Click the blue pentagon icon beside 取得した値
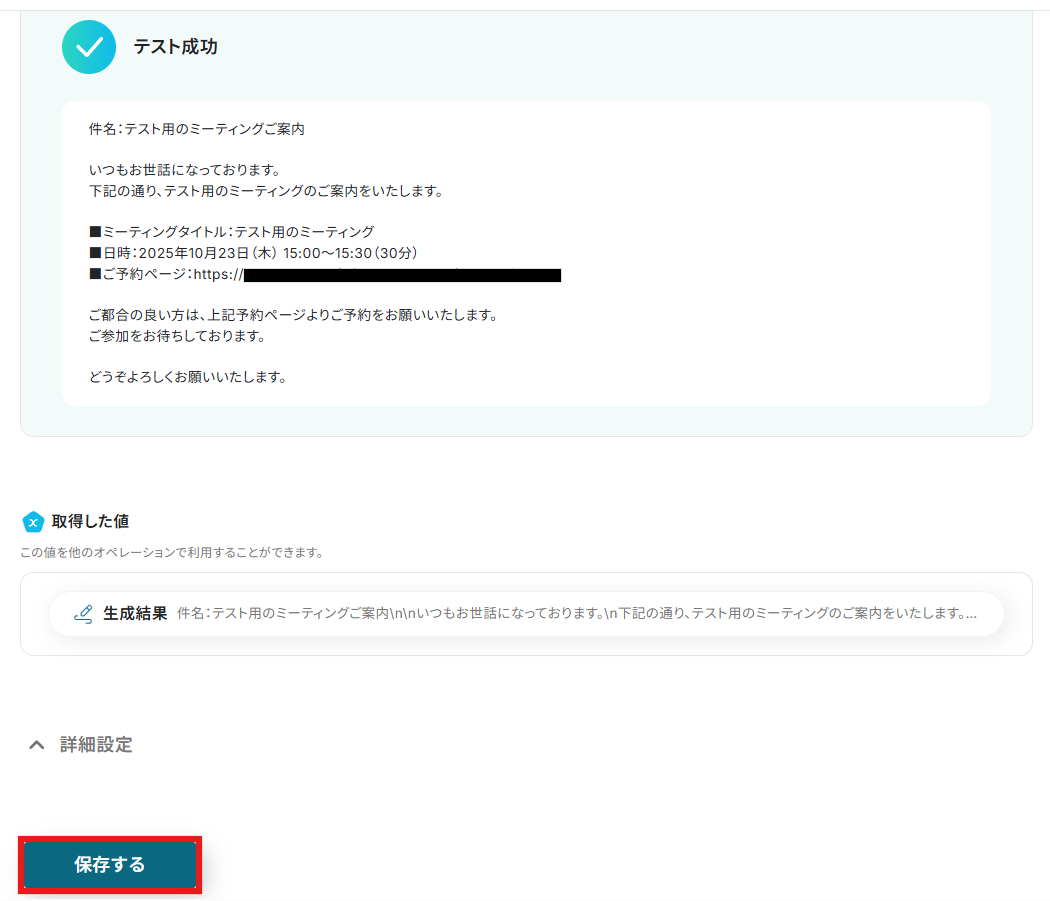Screen dimensions: 1050x901 click(x=33, y=521)
